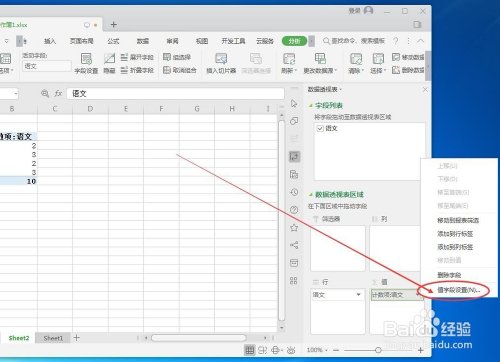Open the 开发工具 ribbon tab
Image resolution: width=500 pixels, height=362 pixels.
click(x=233, y=41)
